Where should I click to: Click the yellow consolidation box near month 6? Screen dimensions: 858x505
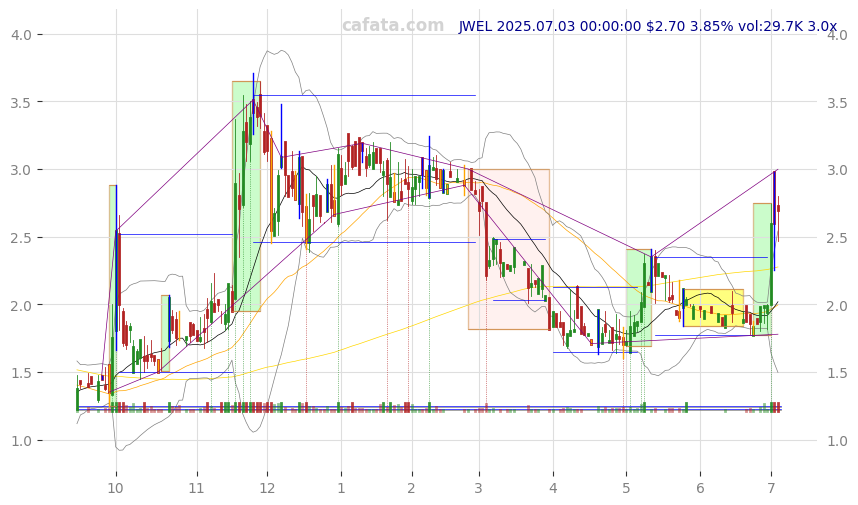[x=713, y=308]
